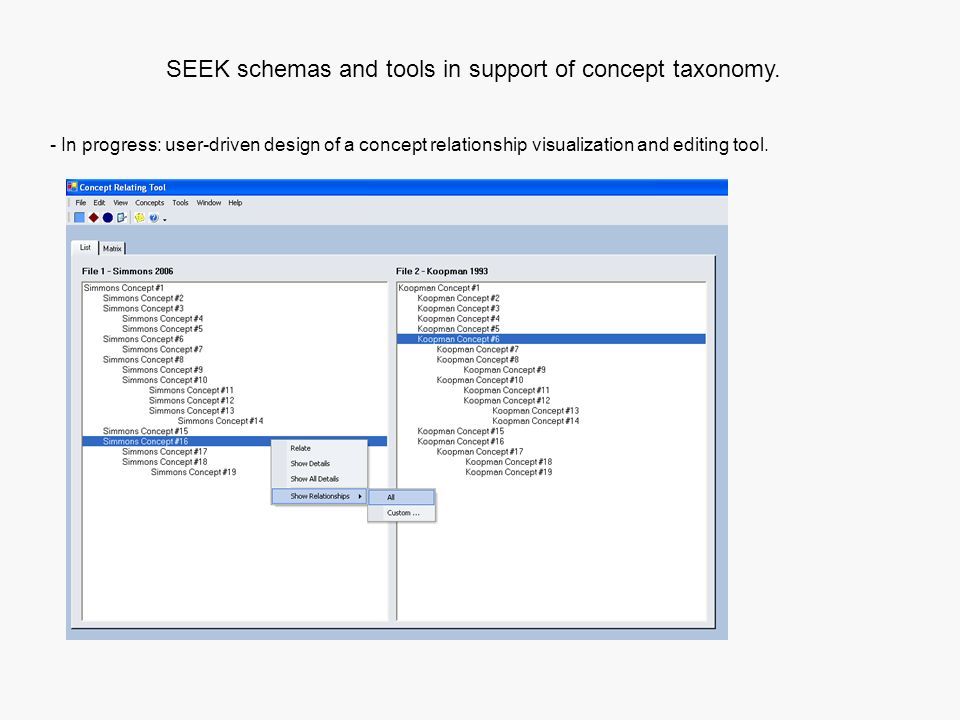Viewport: 960px width, 720px height.
Task: Select Koopman Concept #10
Action: pos(480,380)
